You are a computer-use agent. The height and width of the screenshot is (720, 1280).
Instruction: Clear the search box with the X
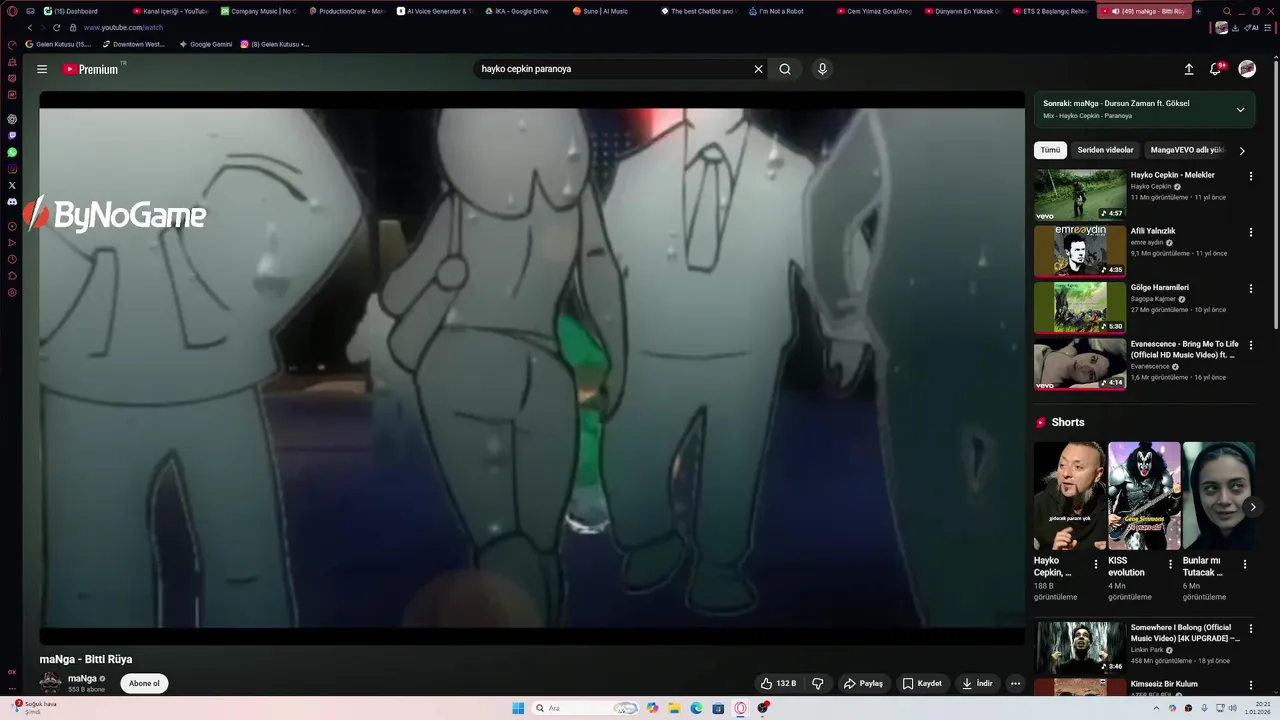(x=758, y=69)
